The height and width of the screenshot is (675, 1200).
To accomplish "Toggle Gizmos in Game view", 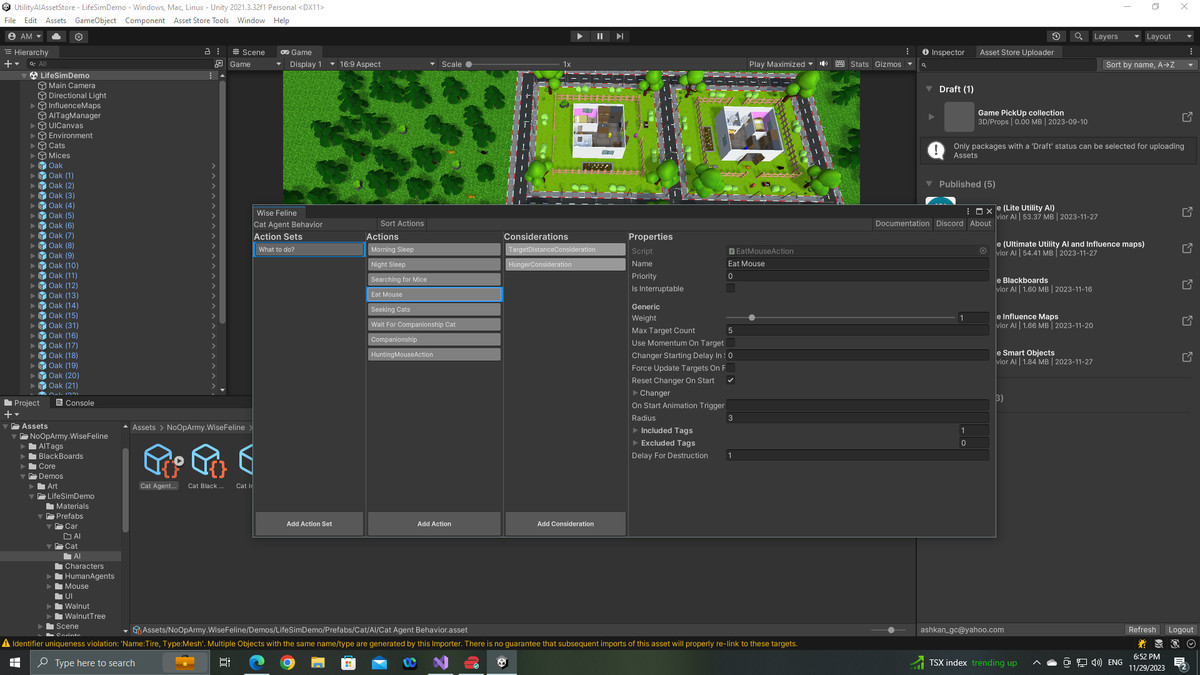I will pyautogui.click(x=888, y=64).
